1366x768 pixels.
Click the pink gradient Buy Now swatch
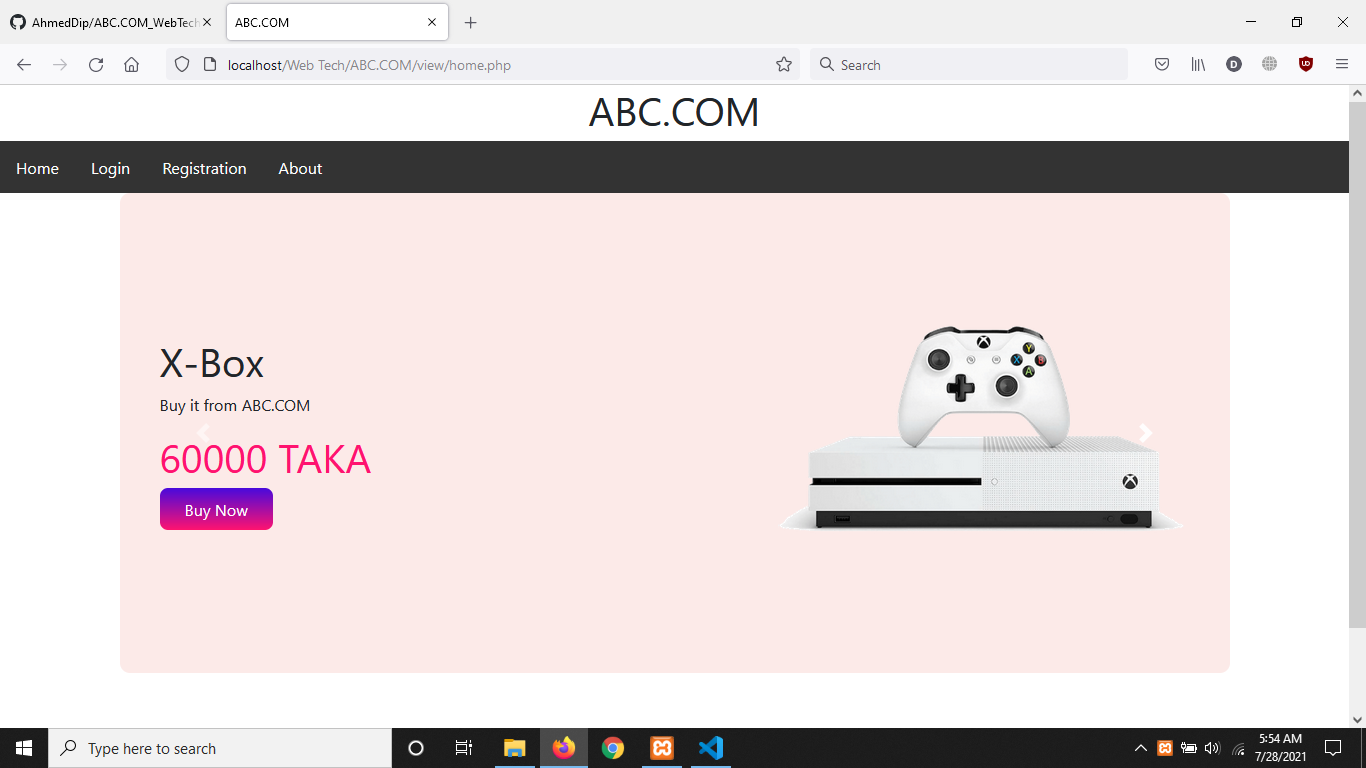(216, 509)
